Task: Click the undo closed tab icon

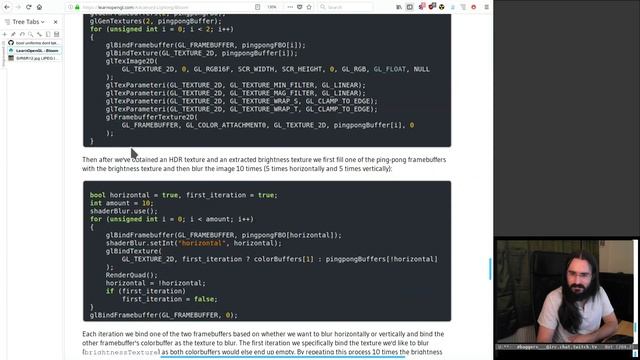Action: click(22, 34)
